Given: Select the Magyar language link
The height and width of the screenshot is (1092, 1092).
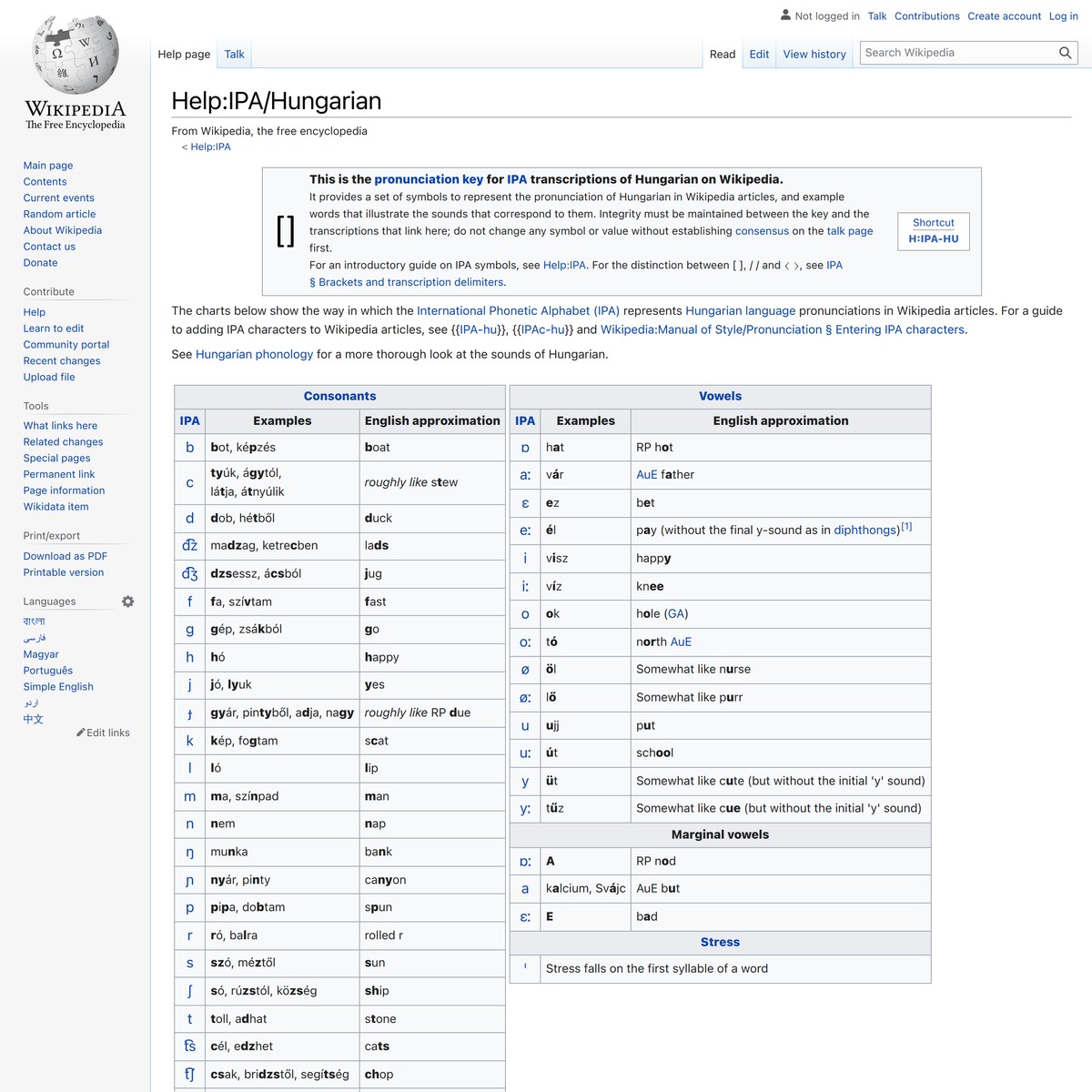Looking at the screenshot, I should coord(41,653).
